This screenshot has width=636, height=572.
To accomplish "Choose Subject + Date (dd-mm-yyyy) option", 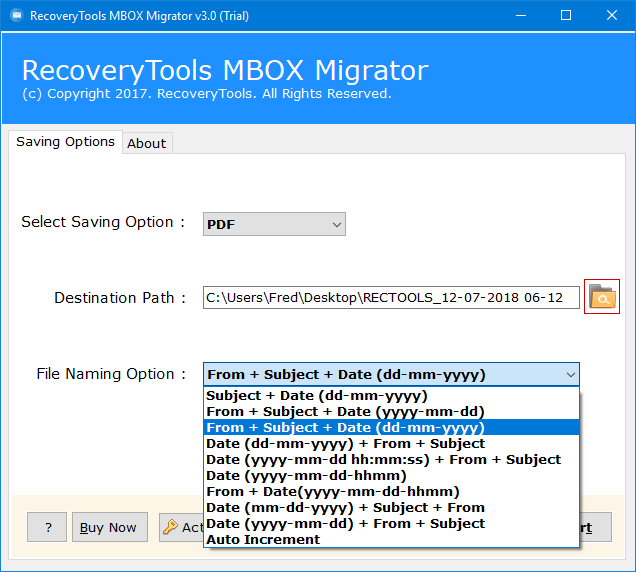I will click(391, 396).
